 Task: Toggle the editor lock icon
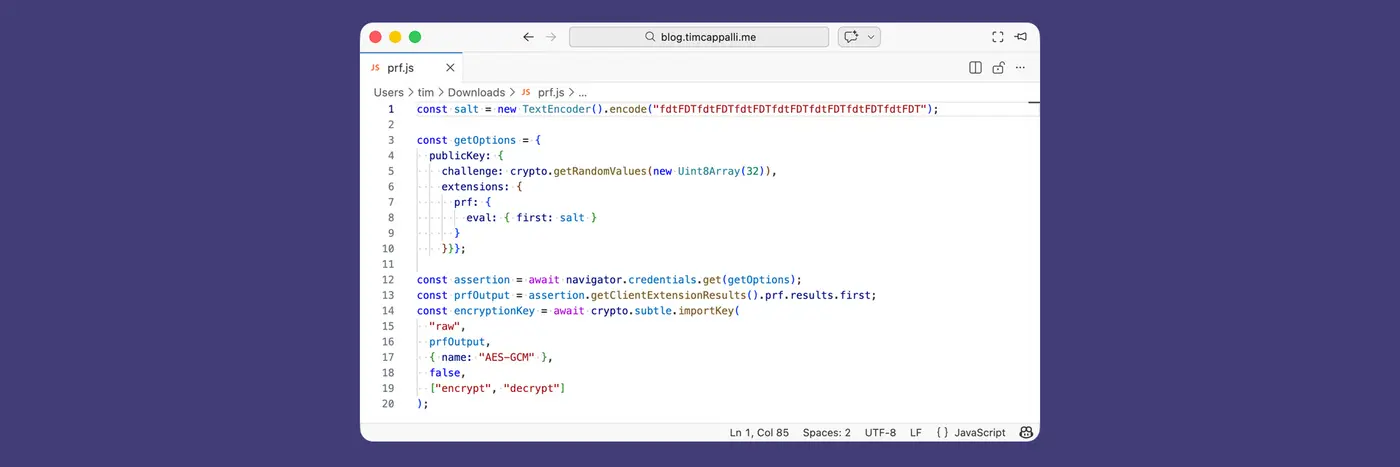click(x=998, y=68)
